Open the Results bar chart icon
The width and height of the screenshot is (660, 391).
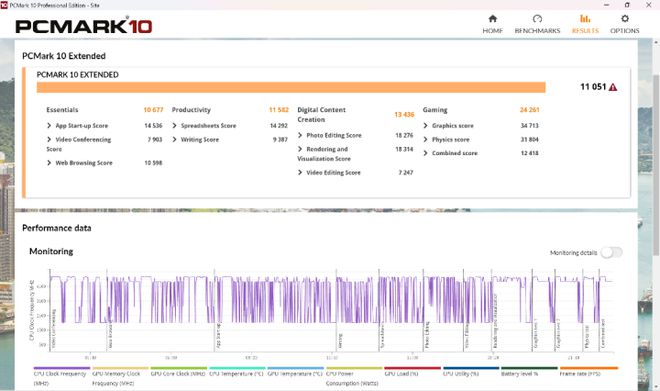point(585,19)
